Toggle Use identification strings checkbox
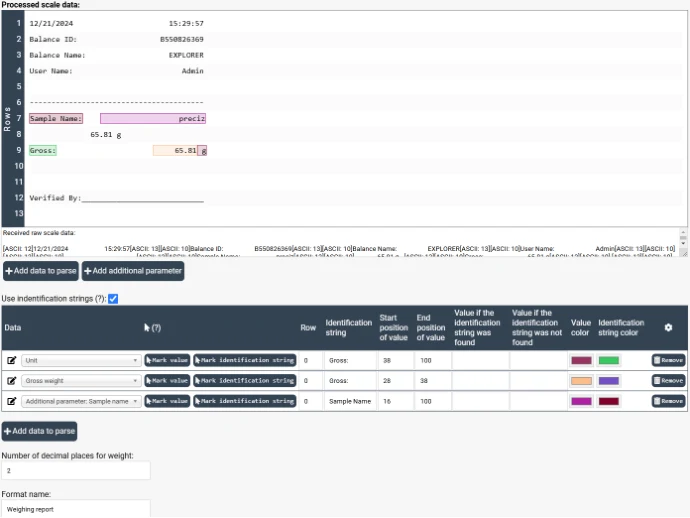Screen dimensions: 690x518 [x=113, y=298]
